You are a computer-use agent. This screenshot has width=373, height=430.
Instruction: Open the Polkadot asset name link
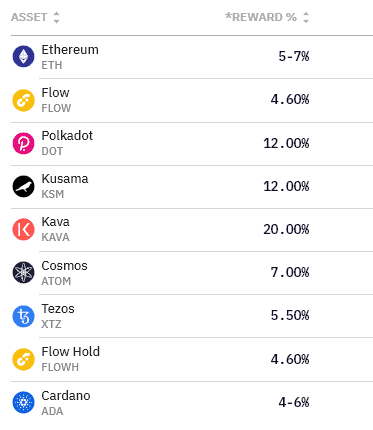coord(67,136)
